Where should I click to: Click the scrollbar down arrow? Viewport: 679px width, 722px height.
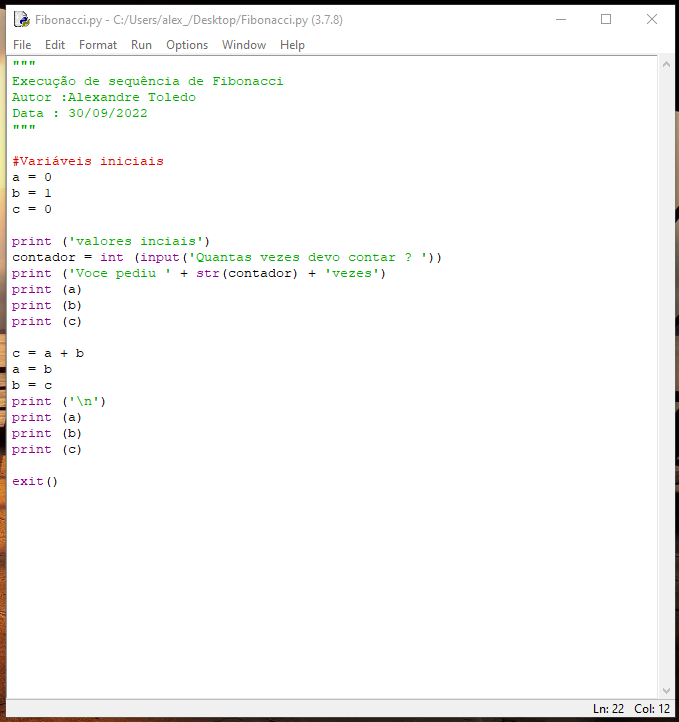pos(667,690)
